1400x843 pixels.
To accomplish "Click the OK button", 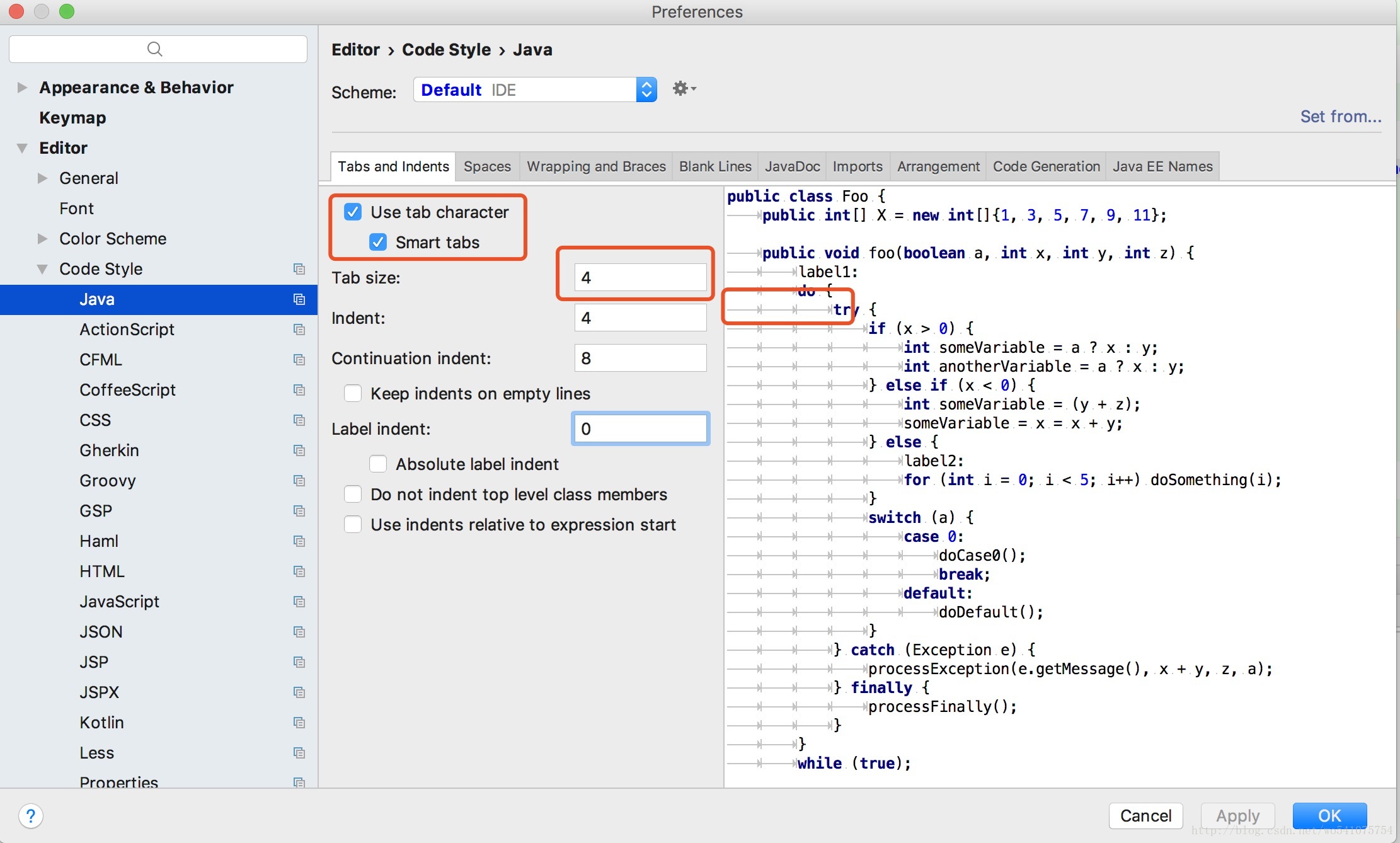I will tap(1329, 816).
